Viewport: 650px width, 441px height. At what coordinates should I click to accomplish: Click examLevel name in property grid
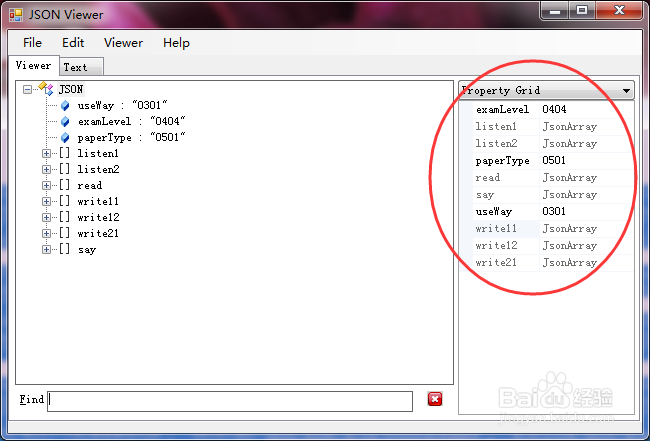502,109
